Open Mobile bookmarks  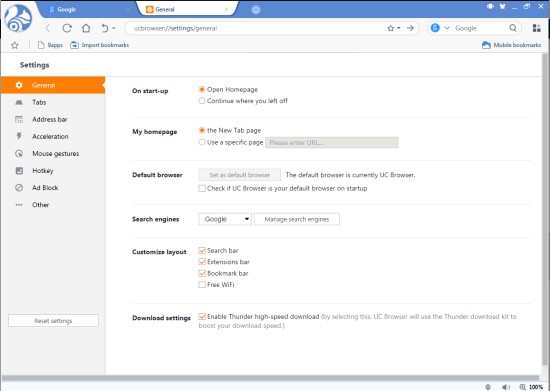pyautogui.click(x=511, y=45)
